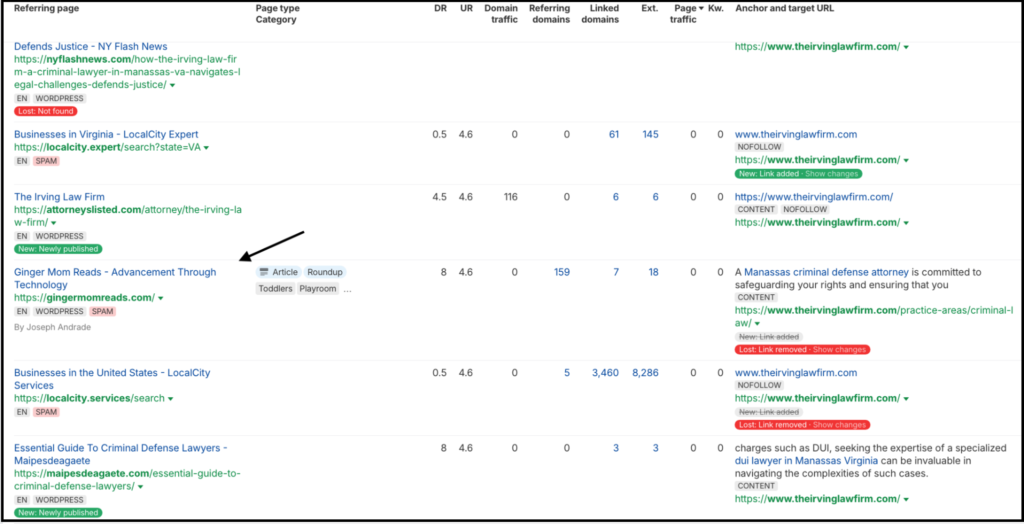Viewport: 1024px width, 524px height.
Task: Sort by the Ext. column header
Action: point(650,8)
